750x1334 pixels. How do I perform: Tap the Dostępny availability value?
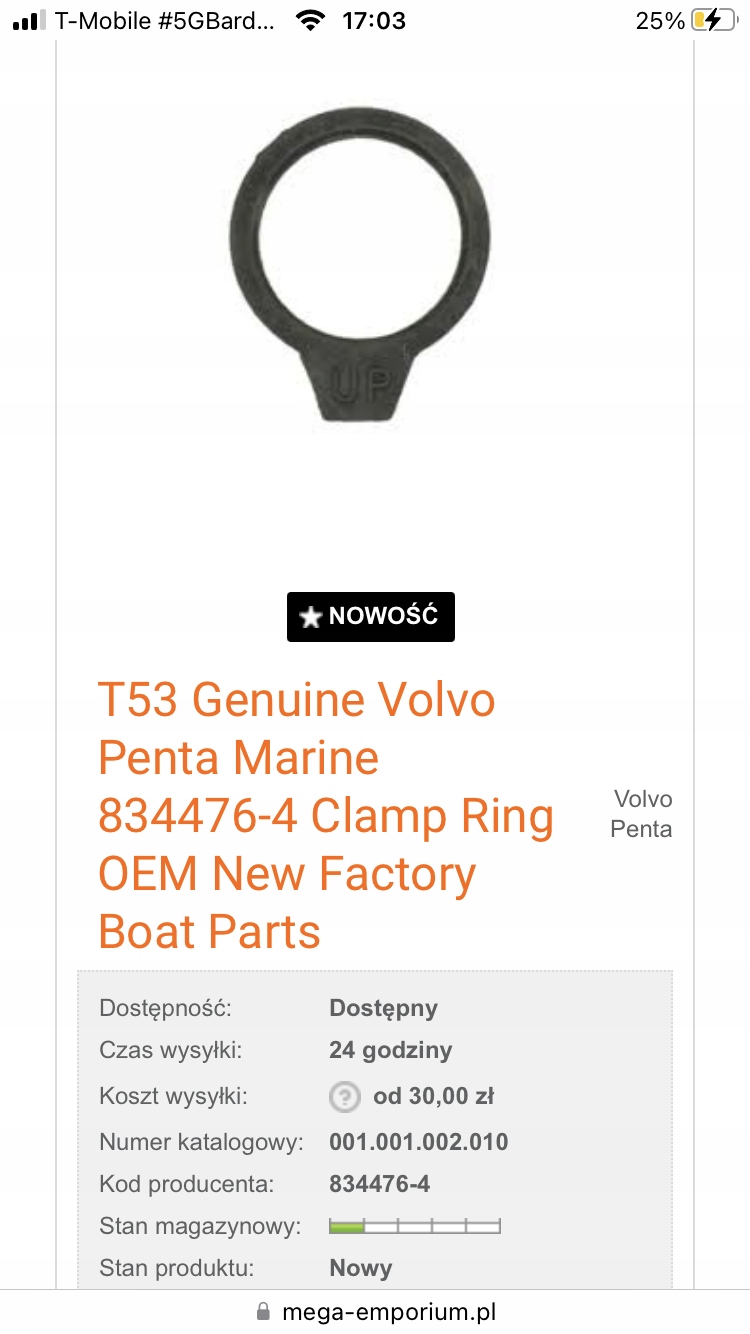tap(383, 1007)
